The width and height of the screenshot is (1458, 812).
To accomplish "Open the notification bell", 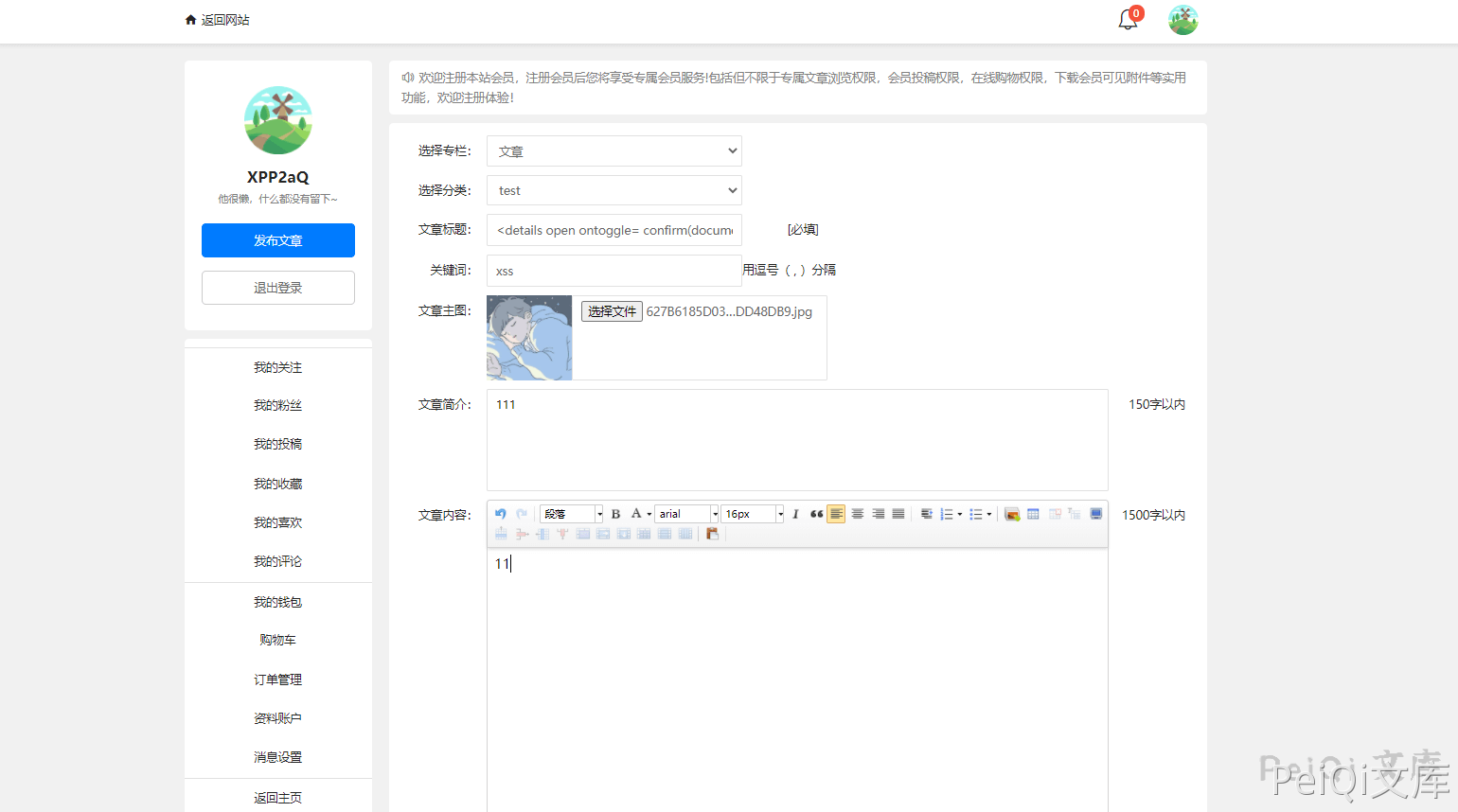I will click(1128, 20).
